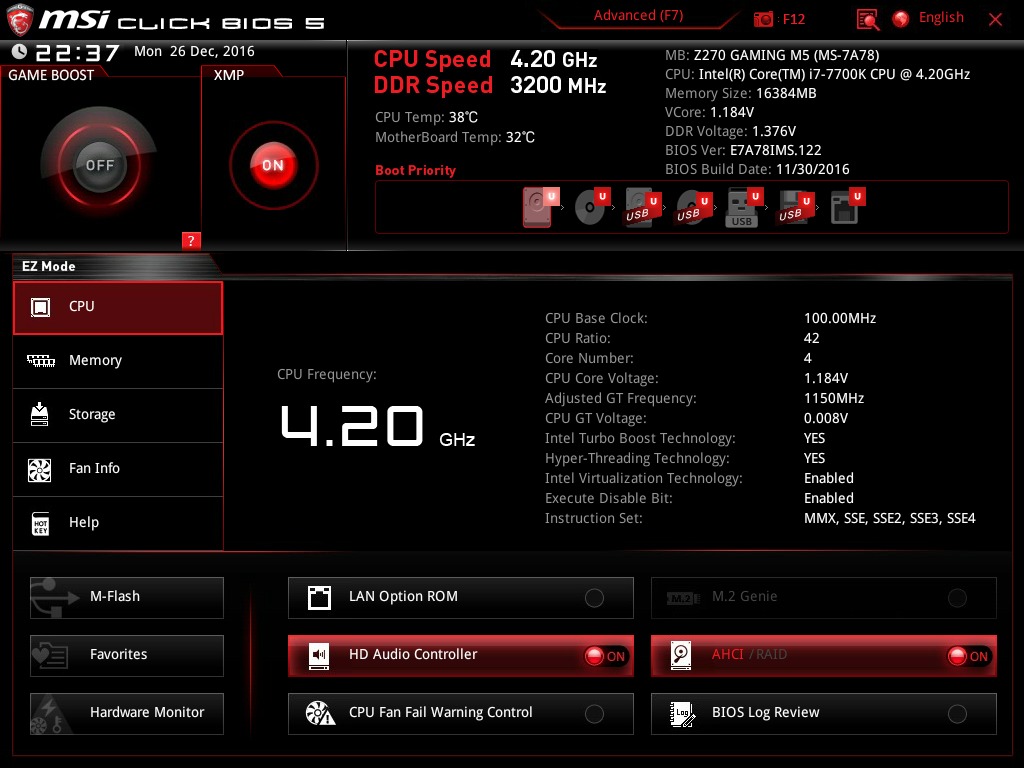Image resolution: width=1024 pixels, height=768 pixels.
Task: Click the Fan Info fan icon
Action: tap(40, 469)
